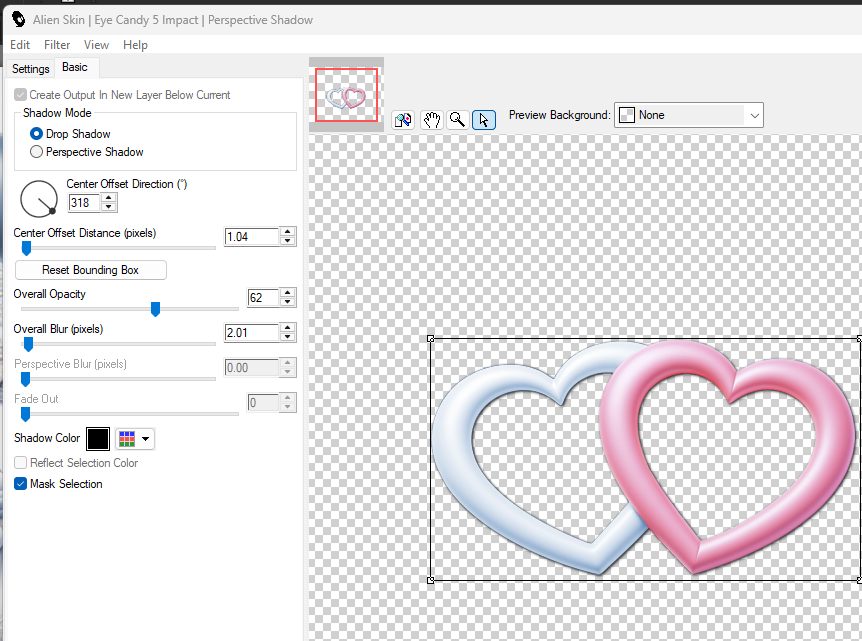Image resolution: width=862 pixels, height=641 pixels.
Task: Select the arrow pointer tool
Action: tap(483, 120)
